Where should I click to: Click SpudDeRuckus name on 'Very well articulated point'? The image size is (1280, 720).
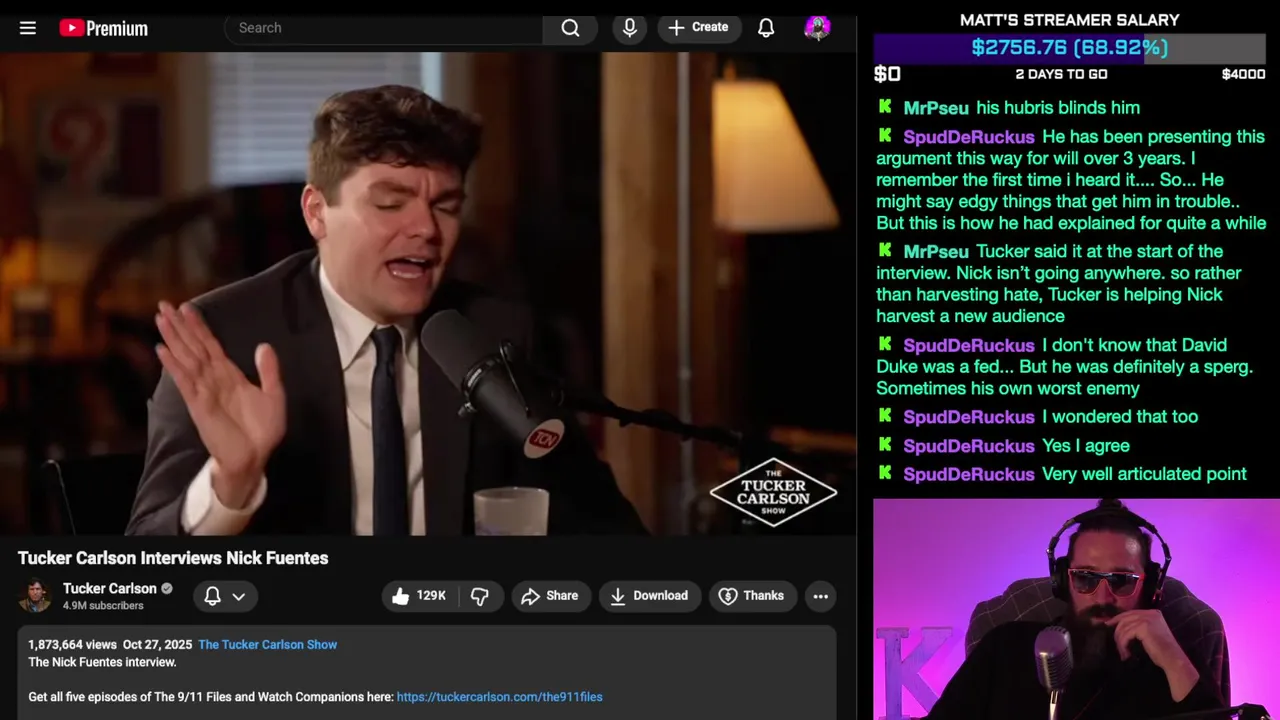click(969, 475)
